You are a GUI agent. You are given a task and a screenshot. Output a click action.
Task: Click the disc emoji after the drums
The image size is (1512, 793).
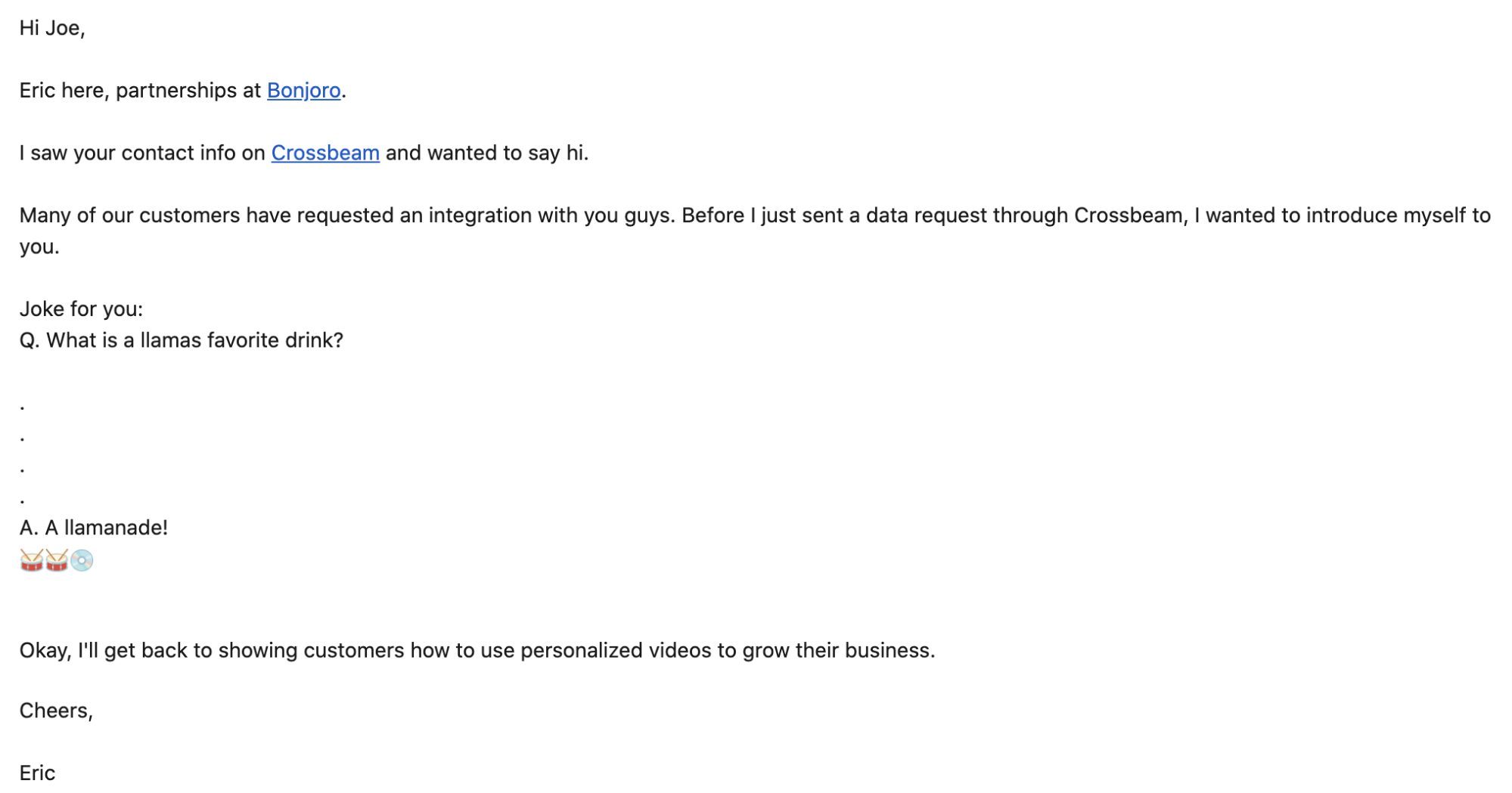(82, 560)
